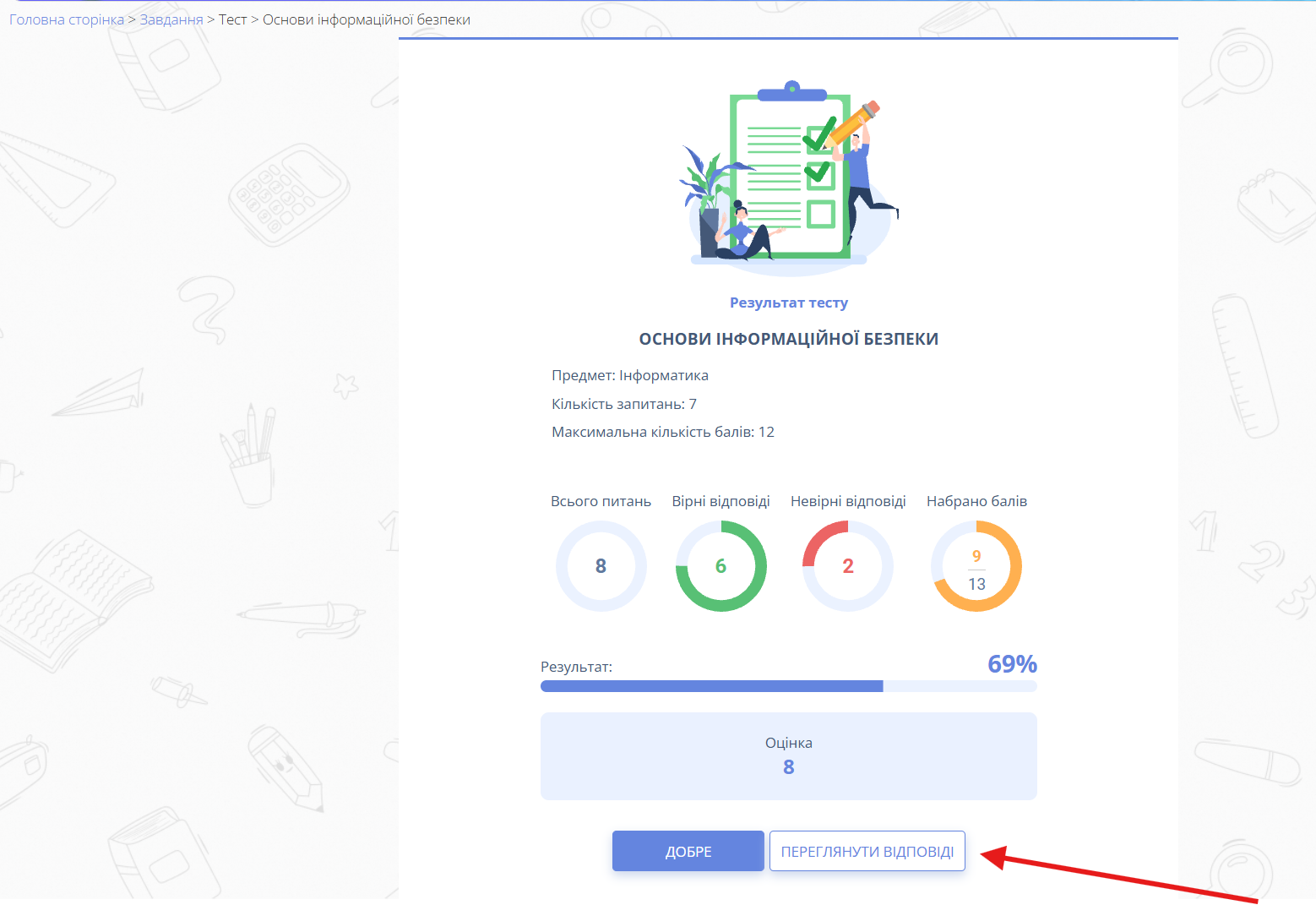Click the title 'ОСНОВИ ІНФОРМАЦІЙНОЇ БЕЗПЕКИ'
This screenshot has height=905, width=1316.
tap(789, 339)
